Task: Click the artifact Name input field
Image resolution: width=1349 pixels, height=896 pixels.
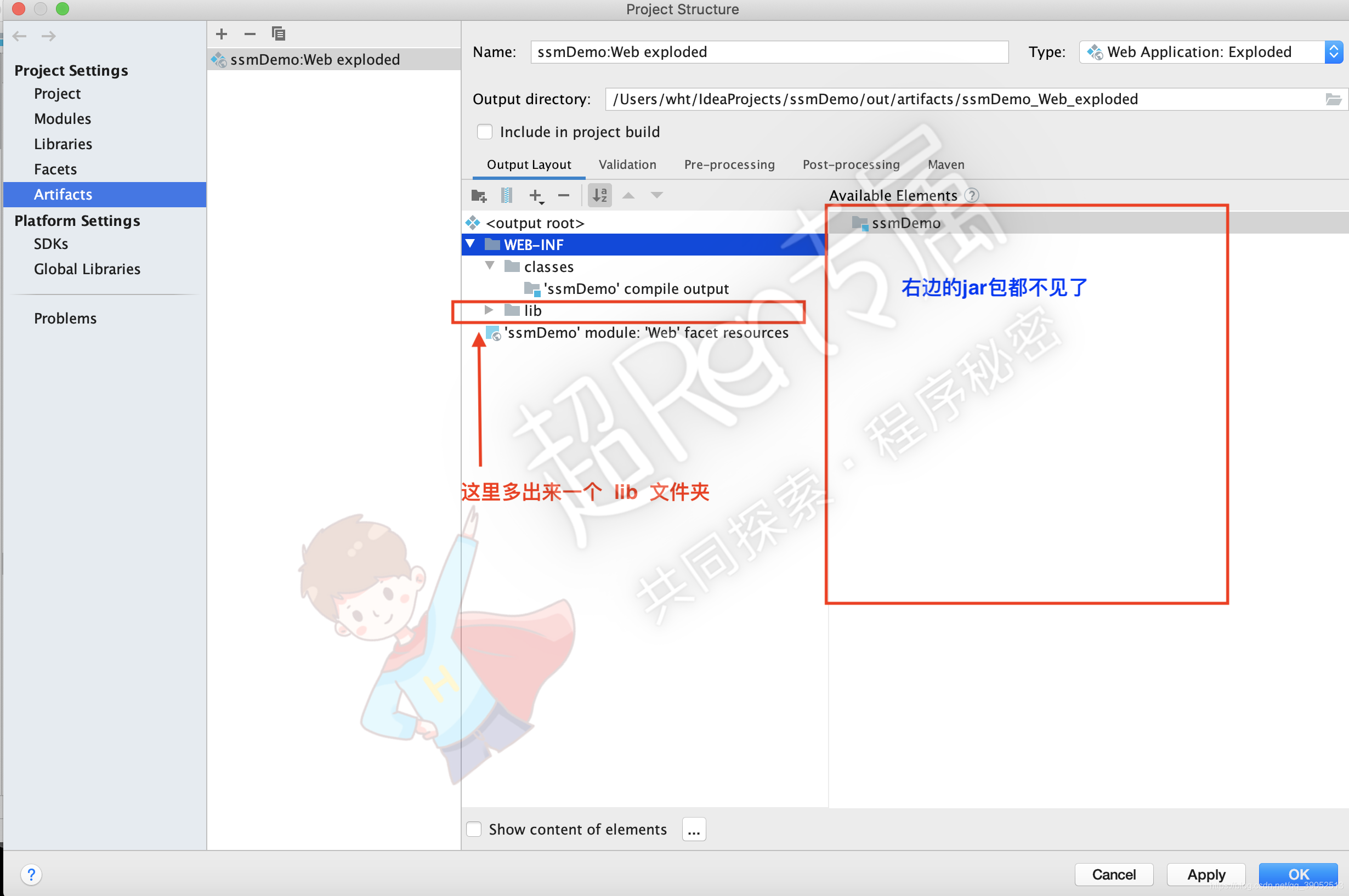Action: click(x=769, y=52)
